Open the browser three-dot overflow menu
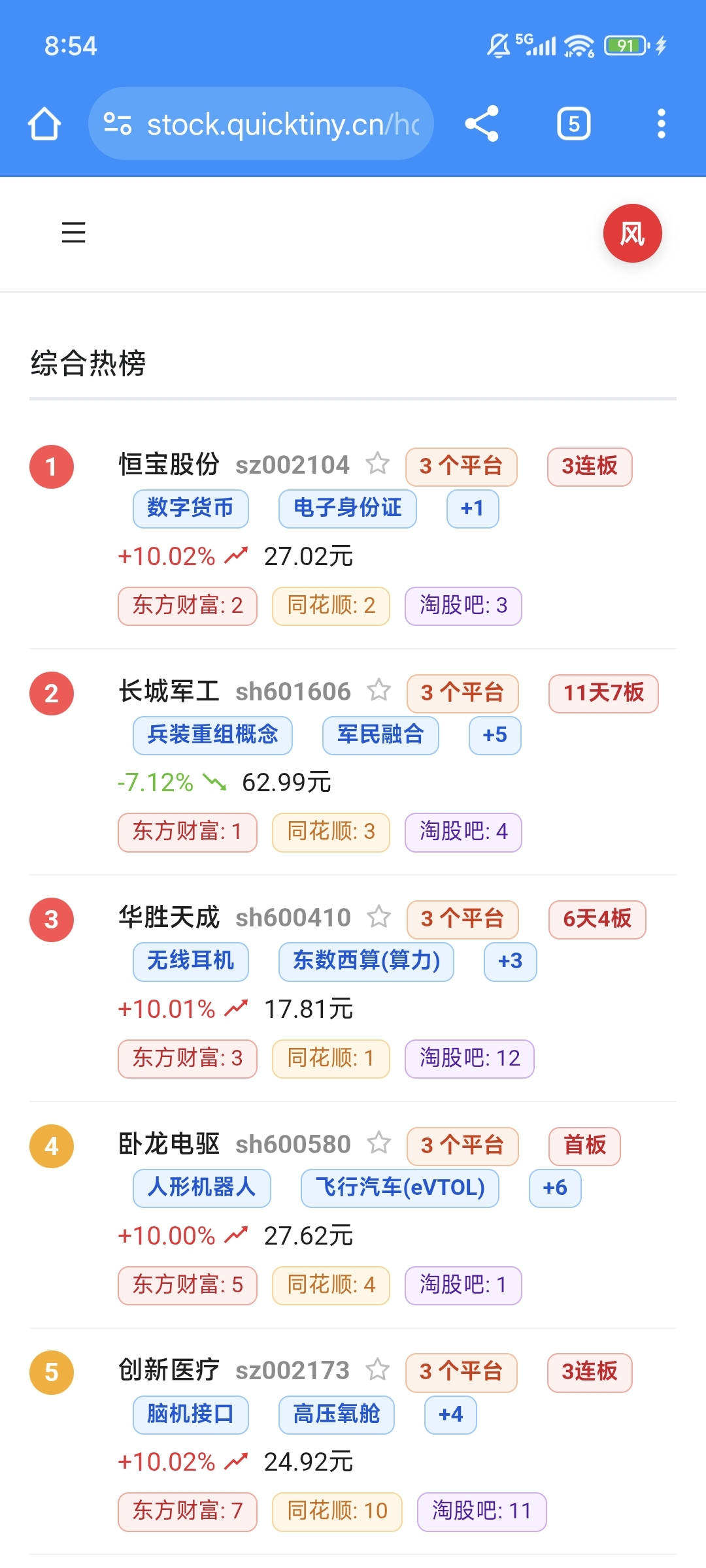The height and width of the screenshot is (1568, 706). (662, 123)
